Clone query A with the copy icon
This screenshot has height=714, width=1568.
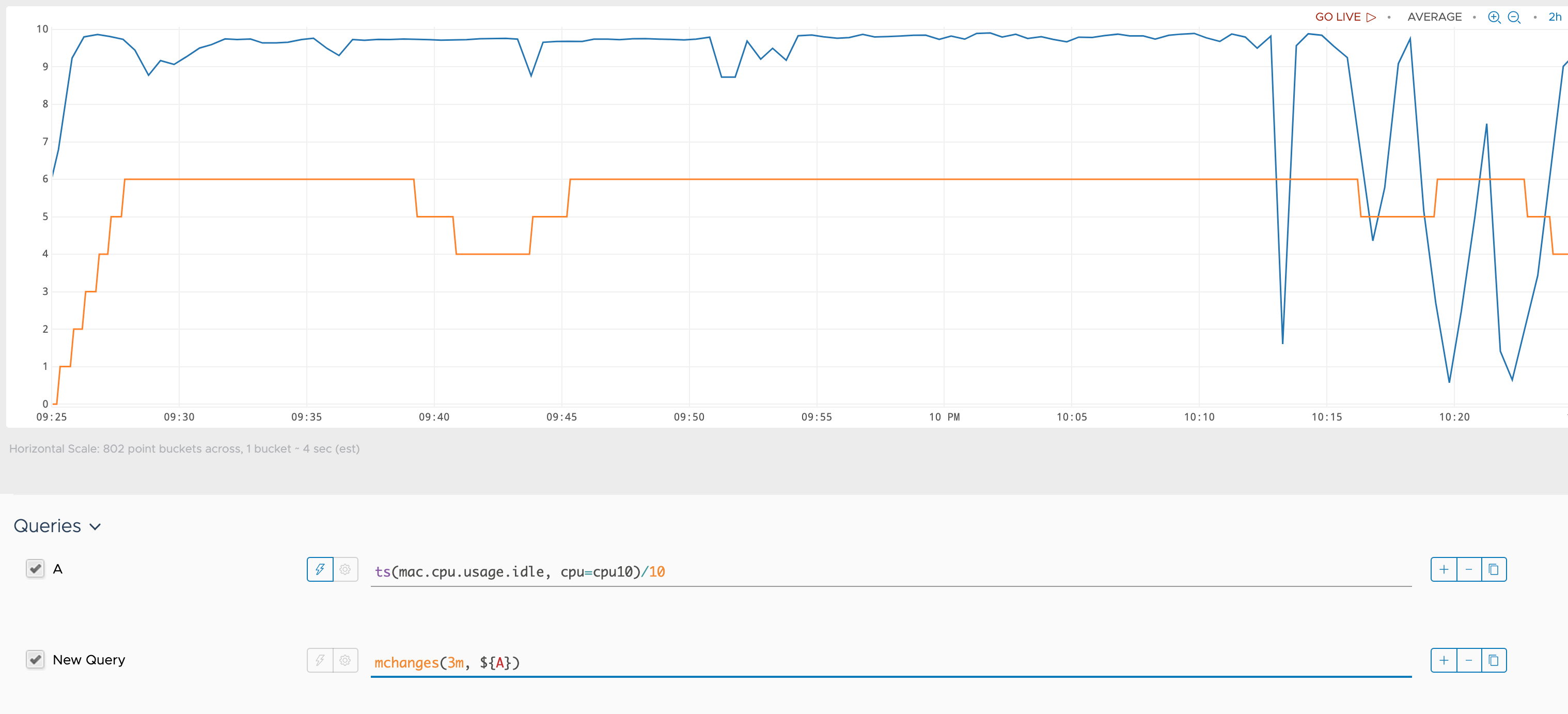tap(1494, 569)
